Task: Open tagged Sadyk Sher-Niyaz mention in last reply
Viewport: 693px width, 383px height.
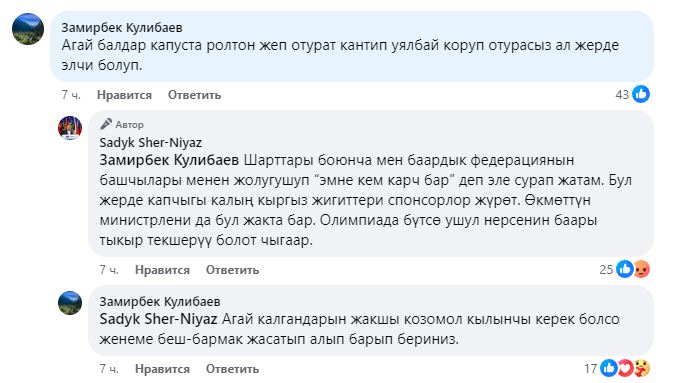Action: (x=158, y=319)
